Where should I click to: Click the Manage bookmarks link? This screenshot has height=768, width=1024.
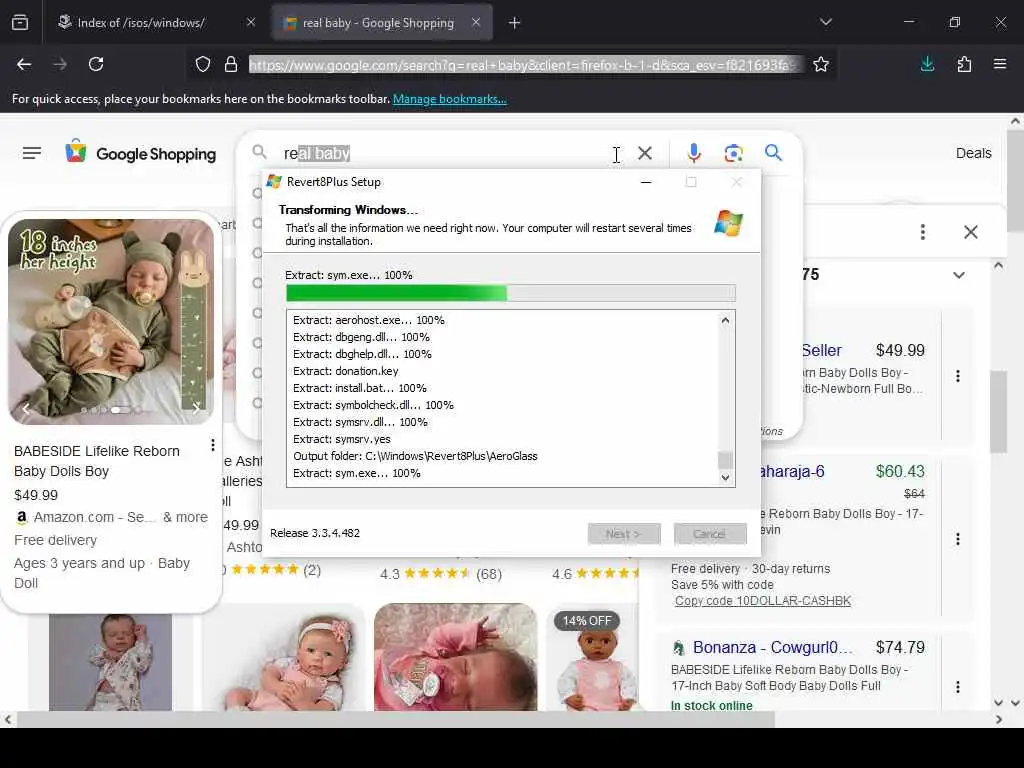pyautogui.click(x=449, y=99)
